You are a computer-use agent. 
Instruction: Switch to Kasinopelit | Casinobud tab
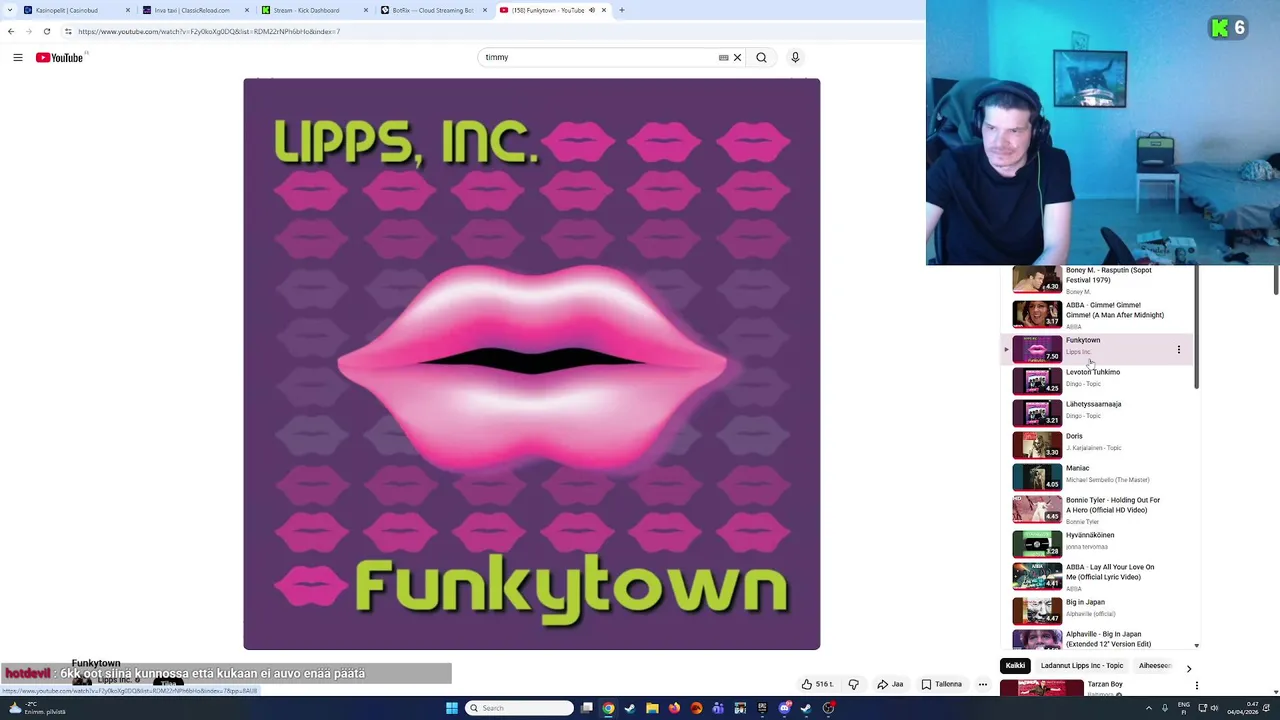coord(75,10)
